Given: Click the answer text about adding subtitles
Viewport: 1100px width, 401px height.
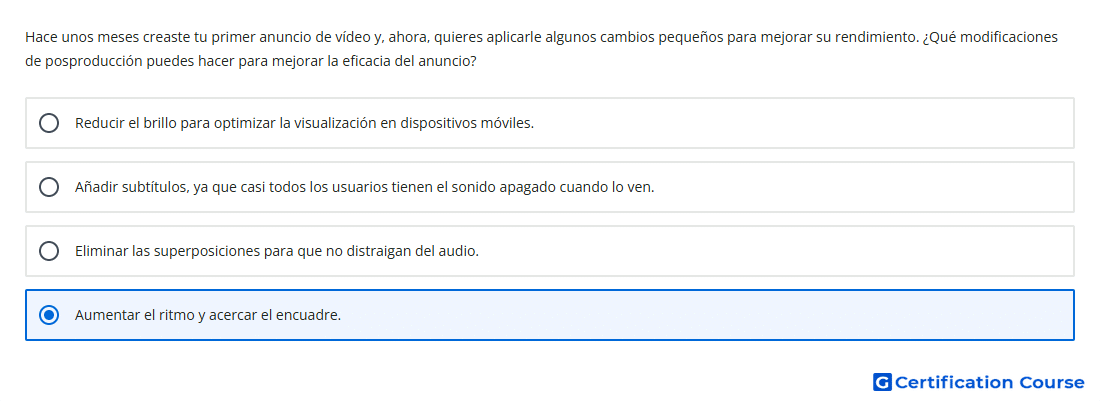Looking at the screenshot, I should (x=365, y=187).
